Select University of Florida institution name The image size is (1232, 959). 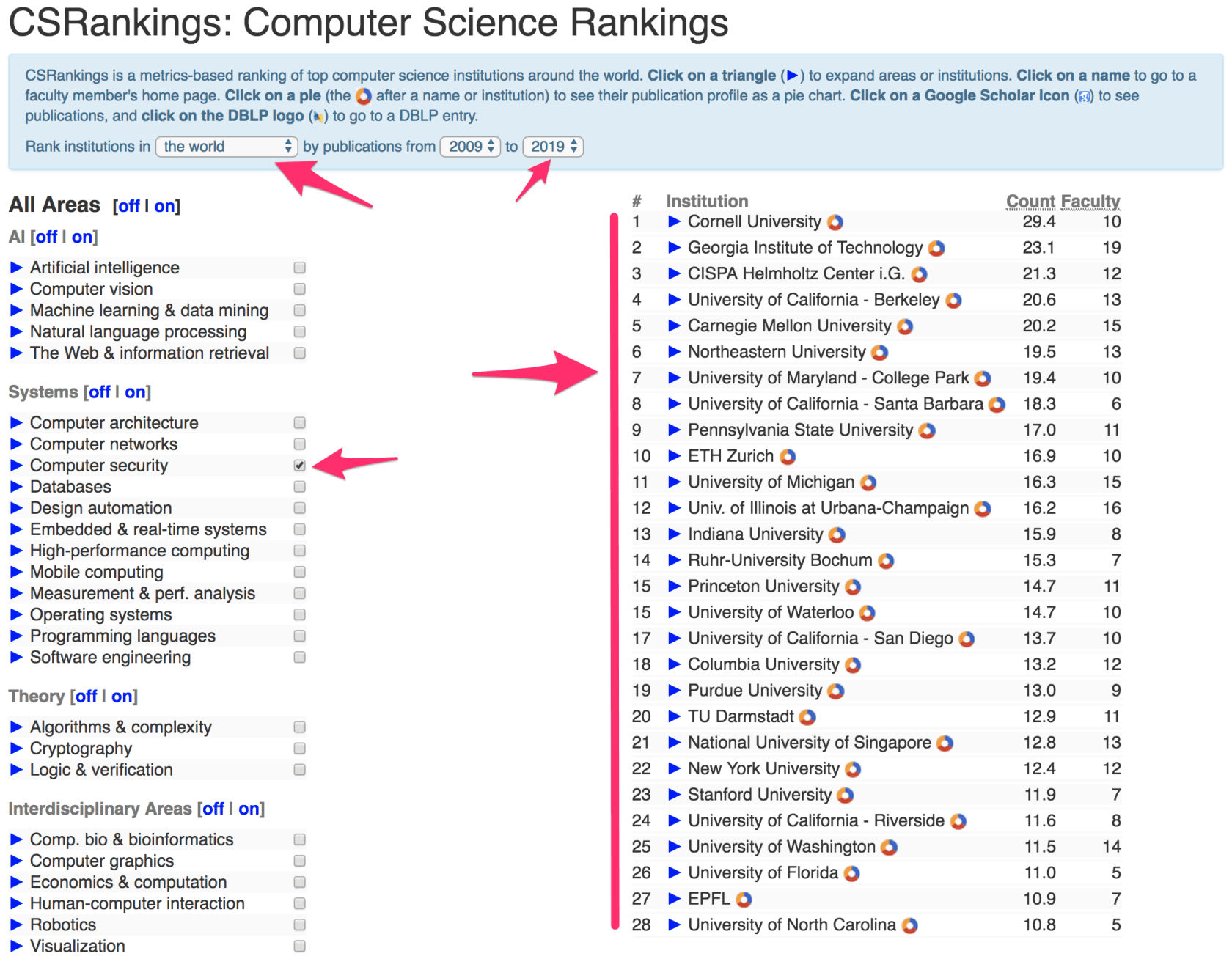click(763, 872)
